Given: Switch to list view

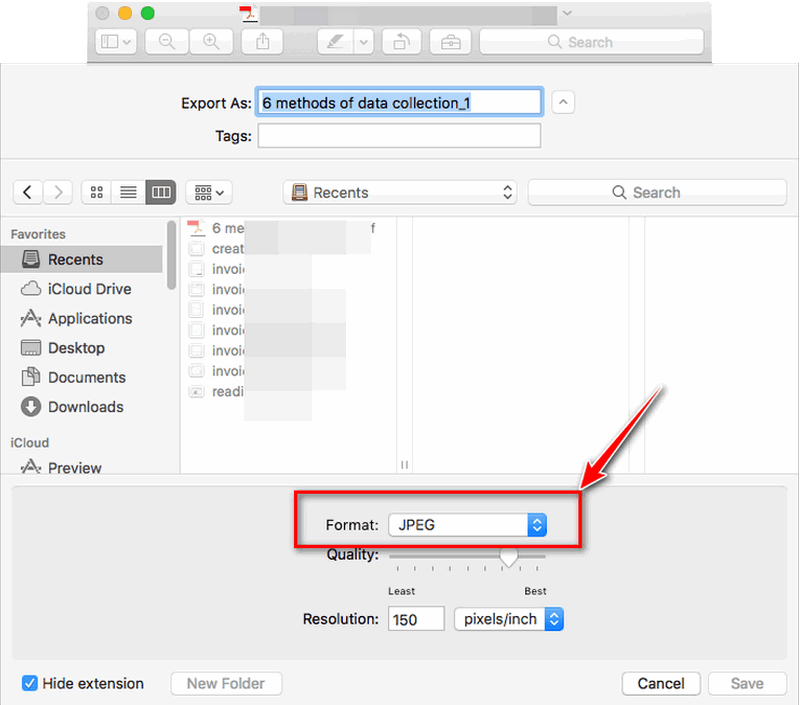Looking at the screenshot, I should tap(128, 192).
